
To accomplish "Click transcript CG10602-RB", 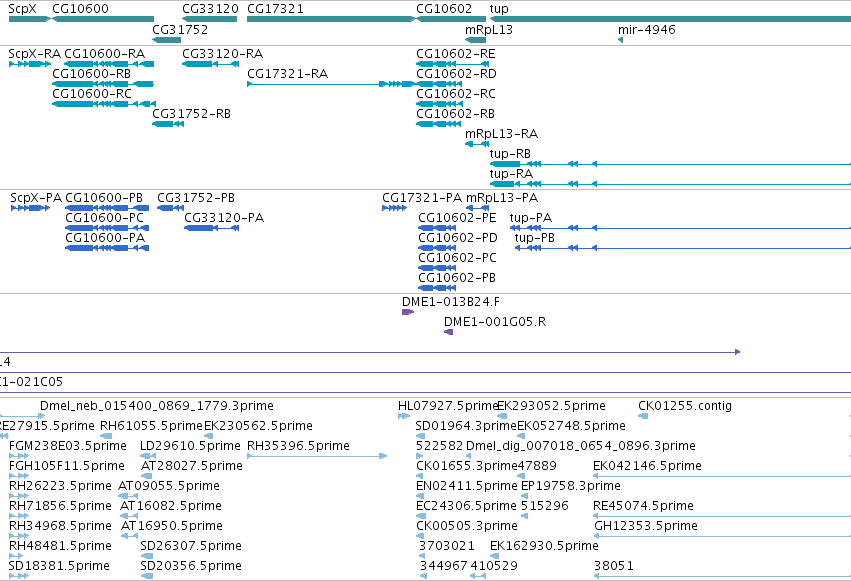I will [439, 124].
